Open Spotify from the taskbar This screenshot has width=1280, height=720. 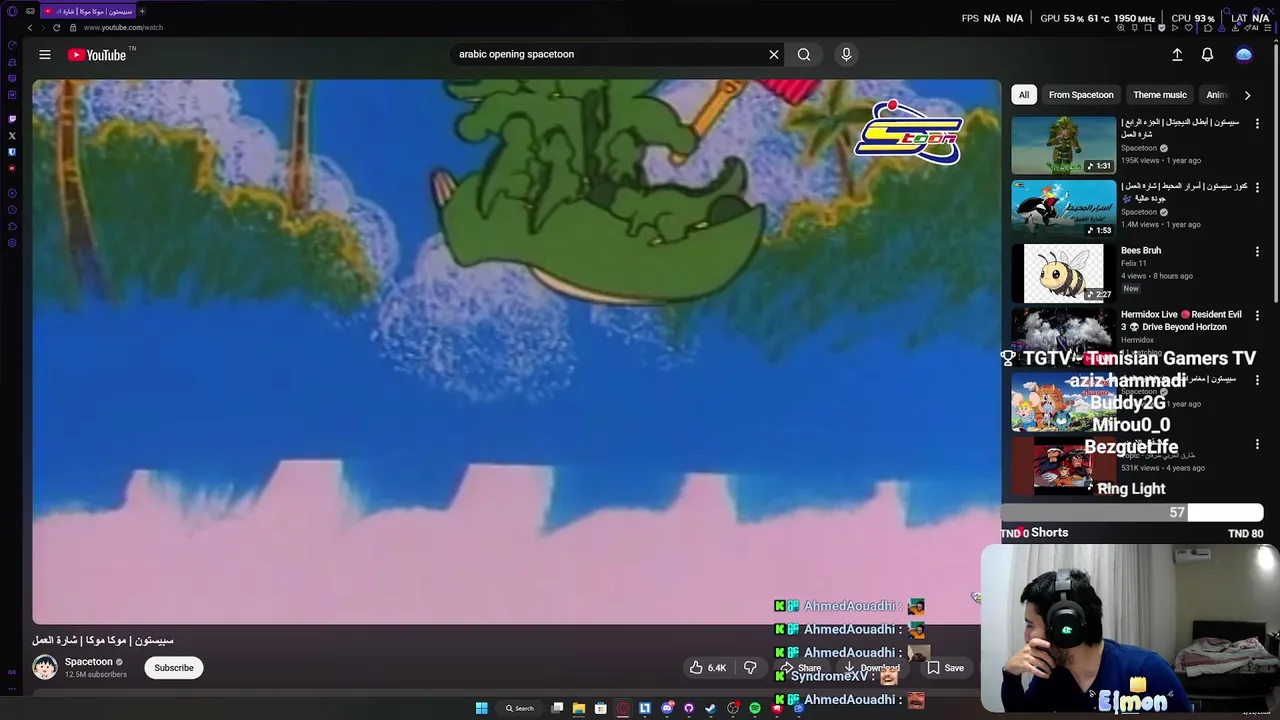point(755,708)
